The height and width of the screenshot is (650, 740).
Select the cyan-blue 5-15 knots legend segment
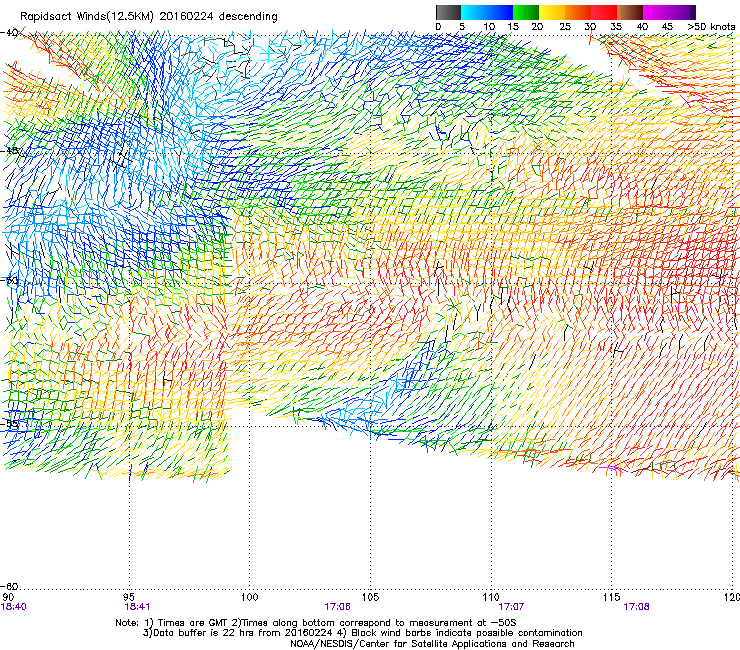[487, 12]
